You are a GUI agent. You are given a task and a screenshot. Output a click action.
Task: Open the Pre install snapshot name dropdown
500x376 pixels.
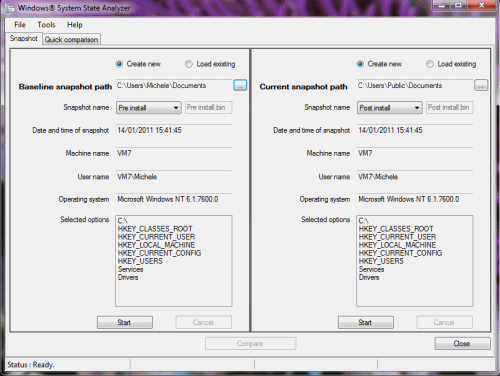click(x=149, y=108)
